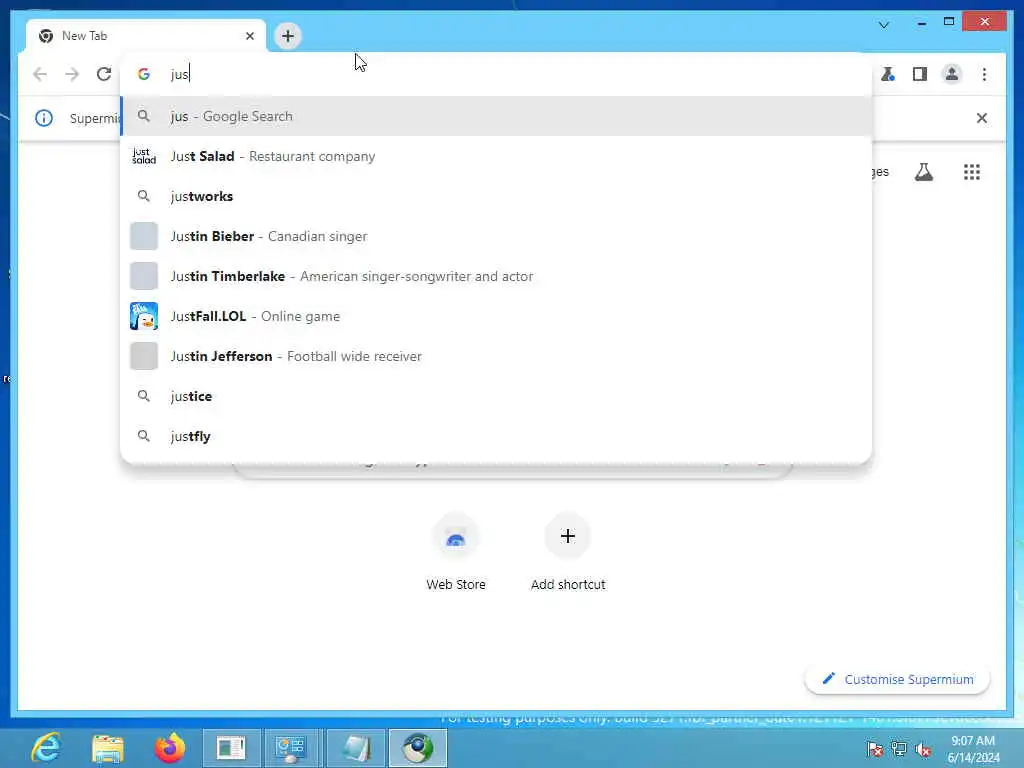Image resolution: width=1024 pixels, height=768 pixels.
Task: Launch Internet Explorer from taskbar
Action: [46, 748]
